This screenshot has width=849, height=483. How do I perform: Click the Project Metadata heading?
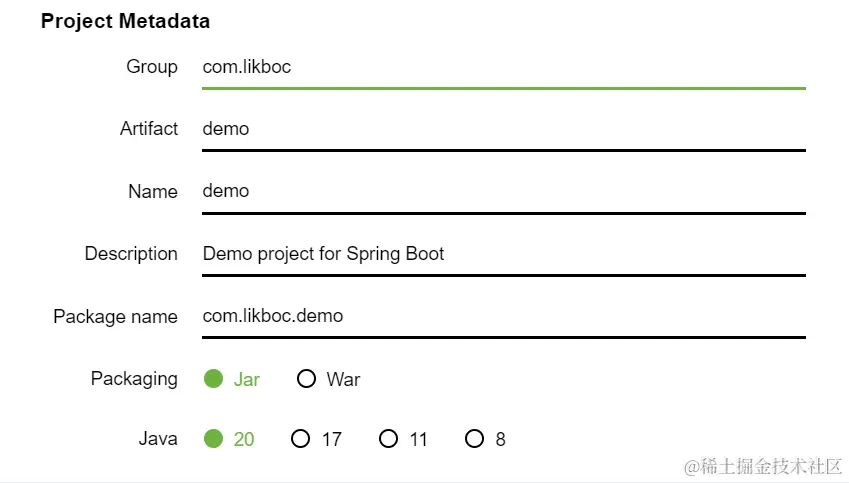125,21
